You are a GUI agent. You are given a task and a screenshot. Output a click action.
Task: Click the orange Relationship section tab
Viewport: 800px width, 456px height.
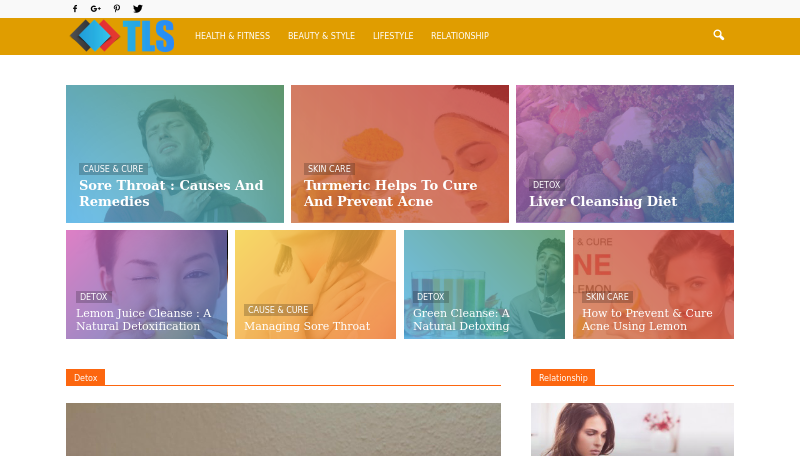coord(563,377)
